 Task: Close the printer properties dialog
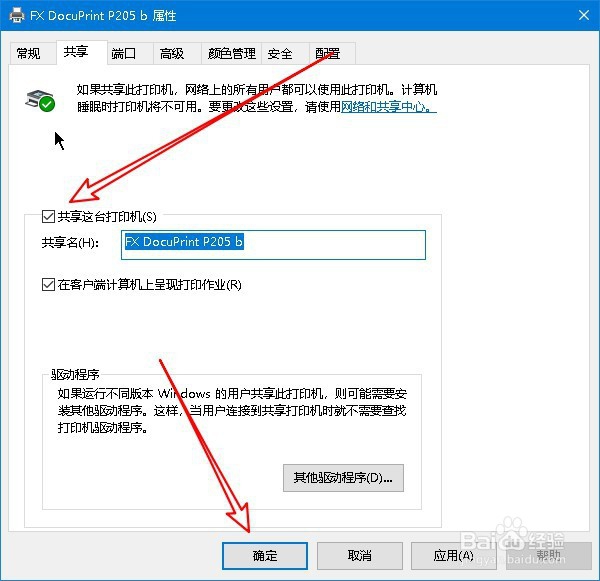point(584,15)
